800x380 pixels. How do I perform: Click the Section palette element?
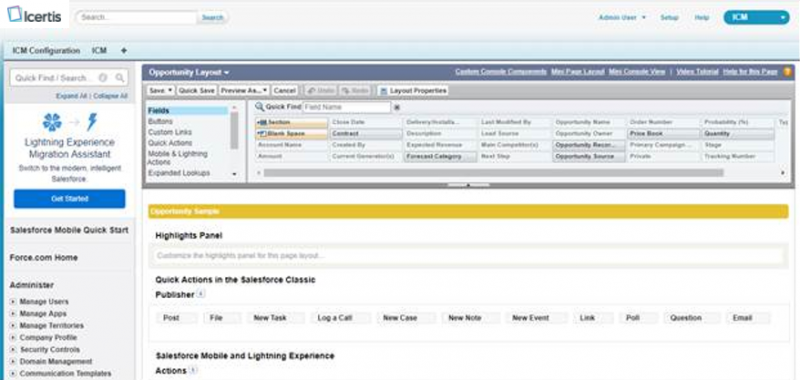pyautogui.click(x=291, y=122)
